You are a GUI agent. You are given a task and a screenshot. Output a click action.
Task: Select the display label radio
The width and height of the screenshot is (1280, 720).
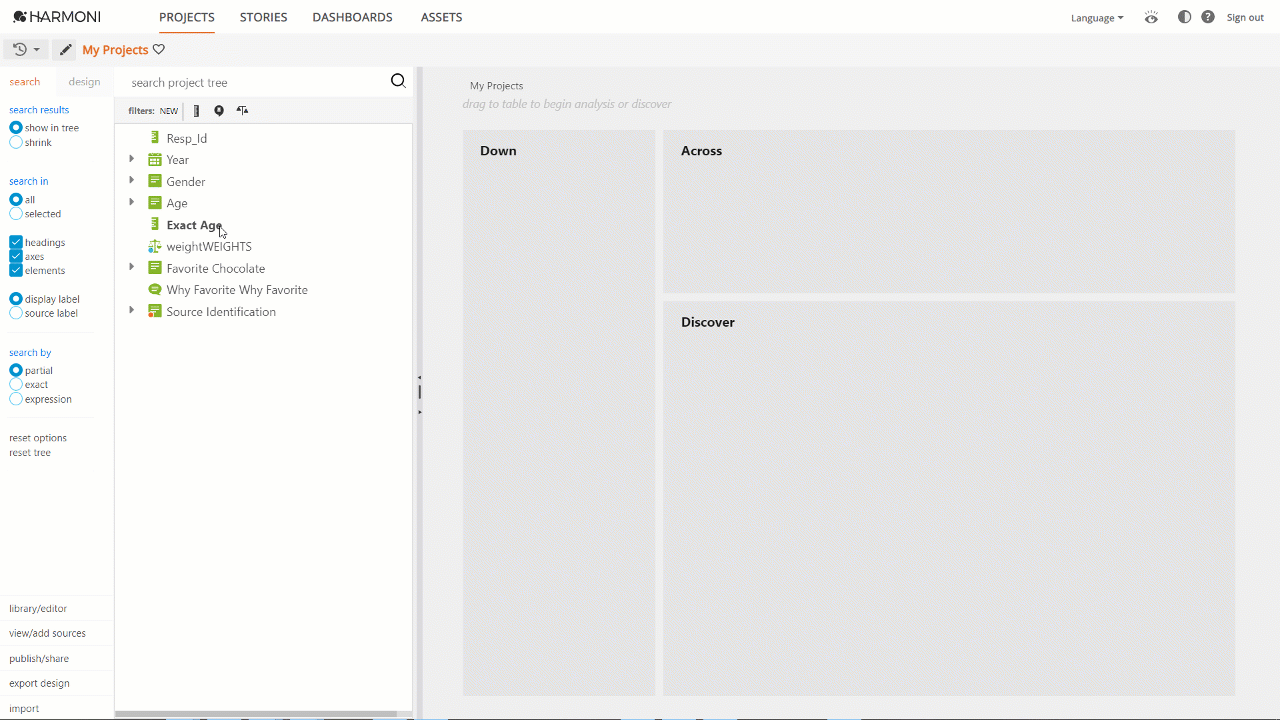(x=16, y=299)
